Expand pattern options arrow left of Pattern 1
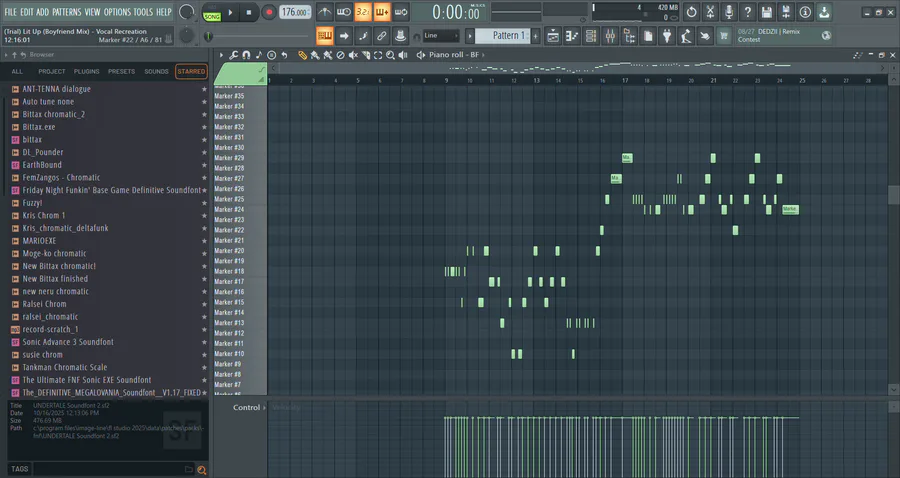Screen dimensions: 900x478 pos(470,36)
